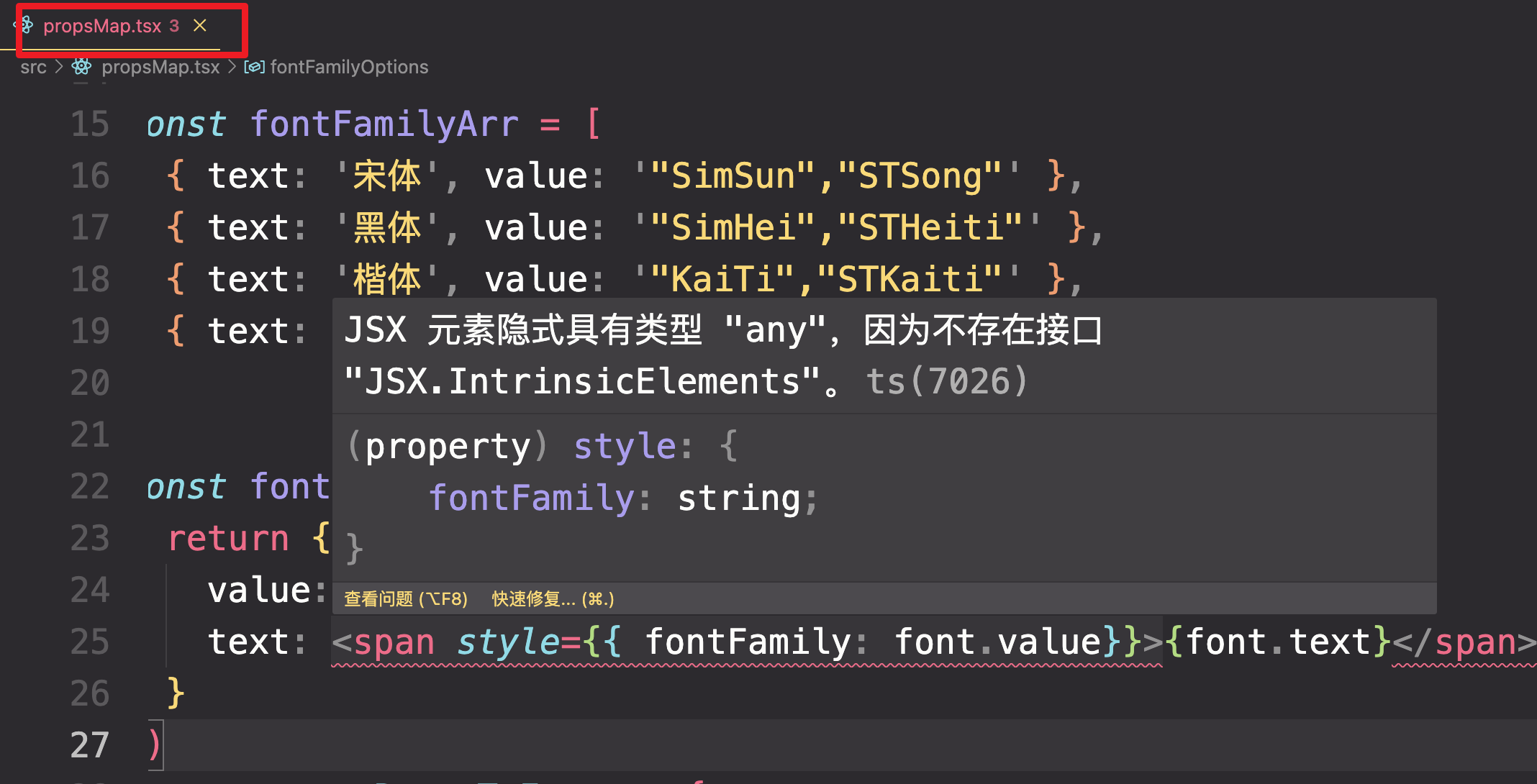Open src folder in breadcrumb
1537x784 pixels.
pos(33,67)
